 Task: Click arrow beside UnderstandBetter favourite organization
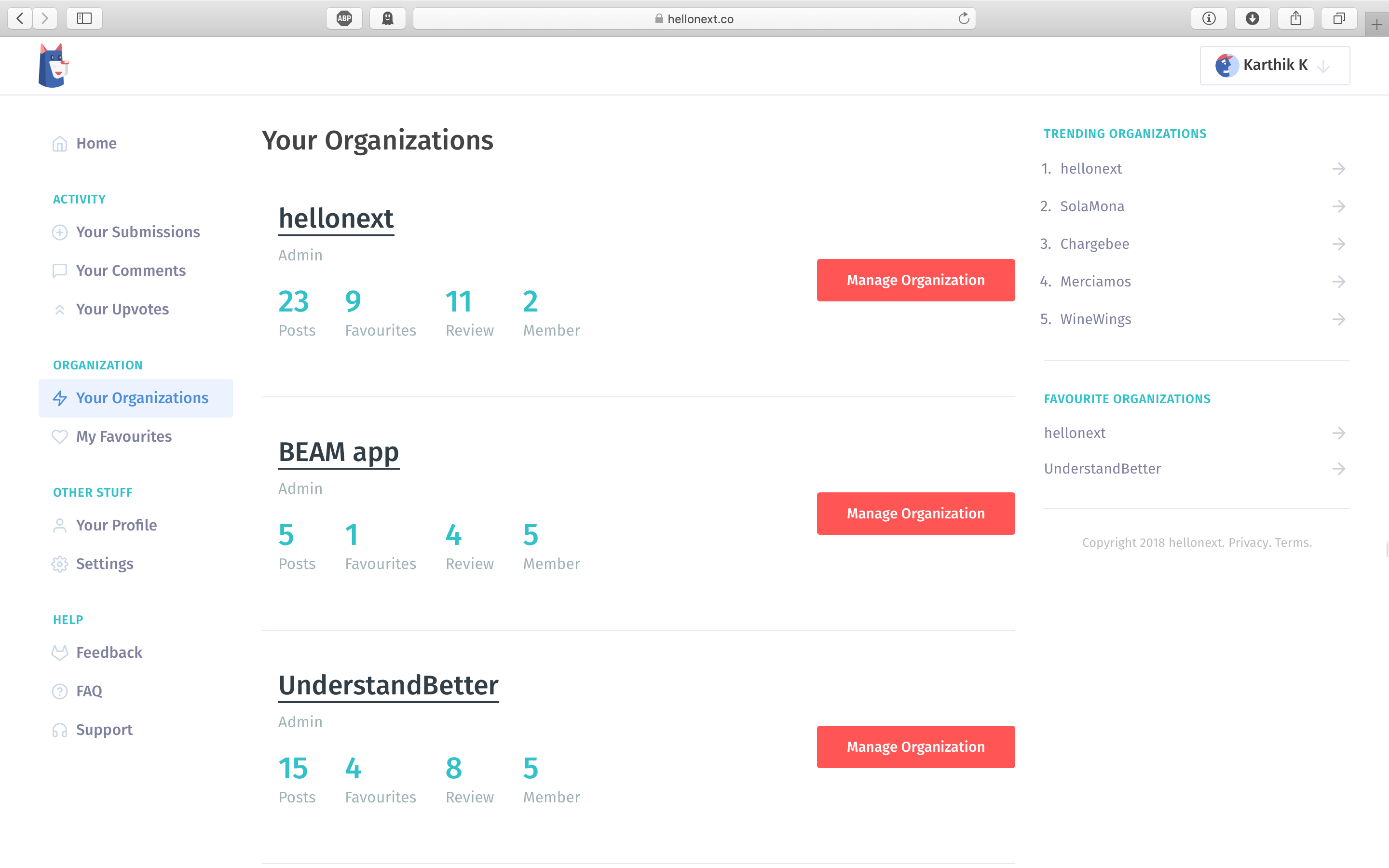[1338, 468]
